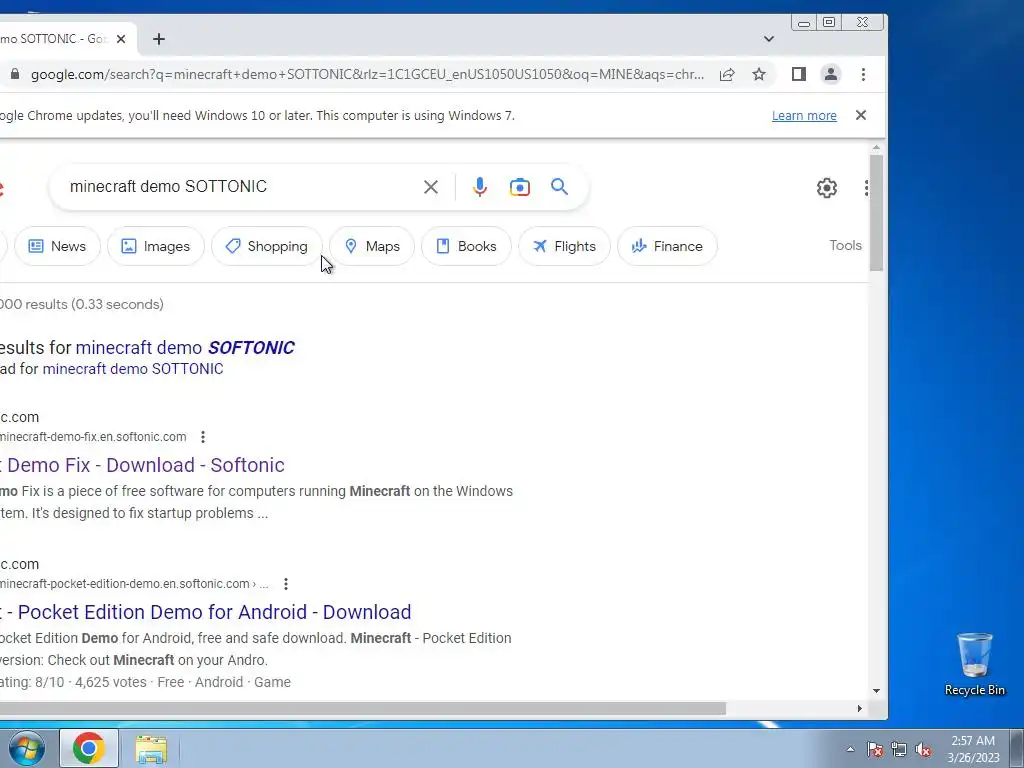Click the Chrome taskbar icon
The height and width of the screenshot is (768, 1024).
tap(89, 748)
